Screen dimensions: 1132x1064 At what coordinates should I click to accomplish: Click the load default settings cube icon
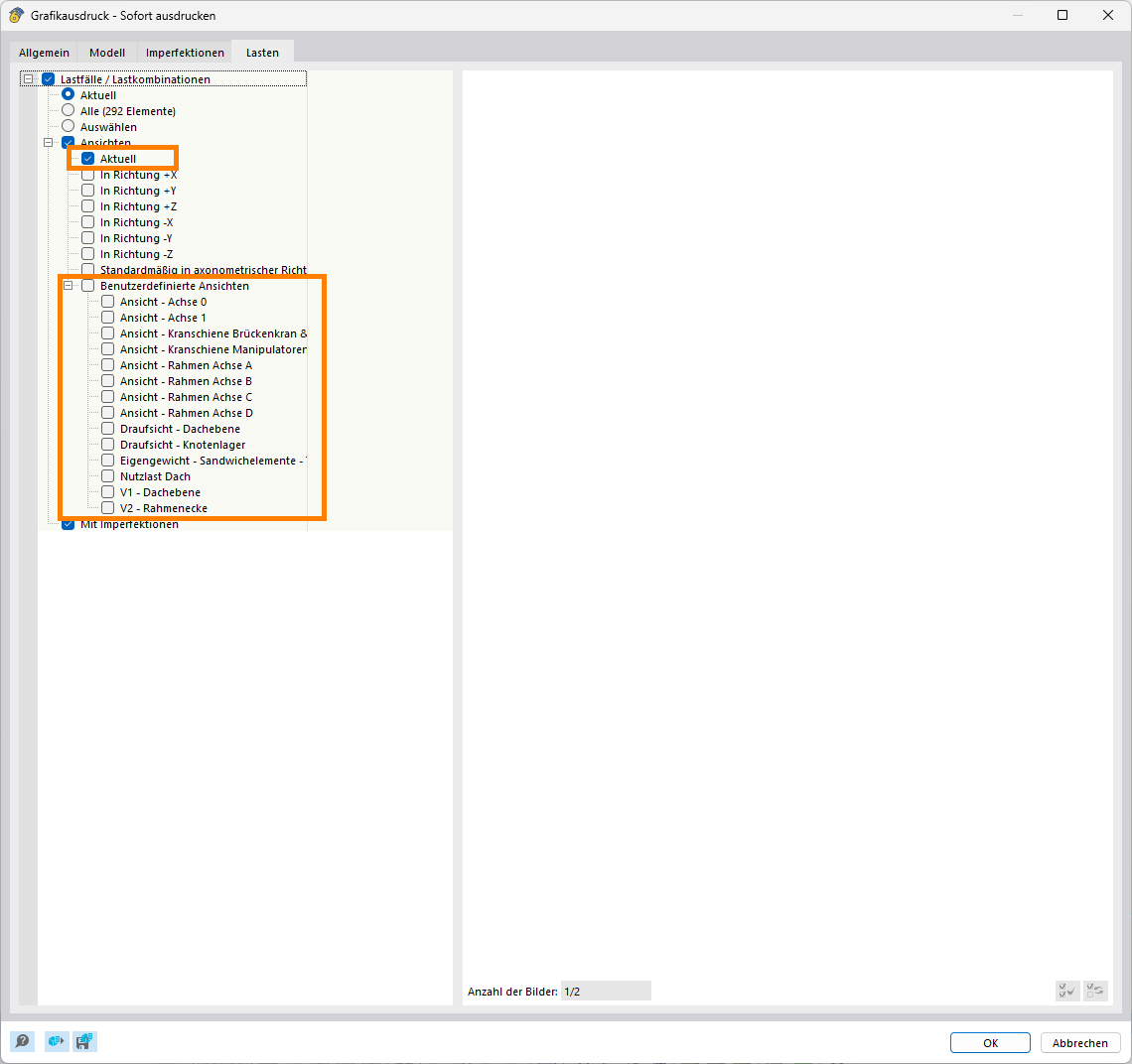point(57,1041)
